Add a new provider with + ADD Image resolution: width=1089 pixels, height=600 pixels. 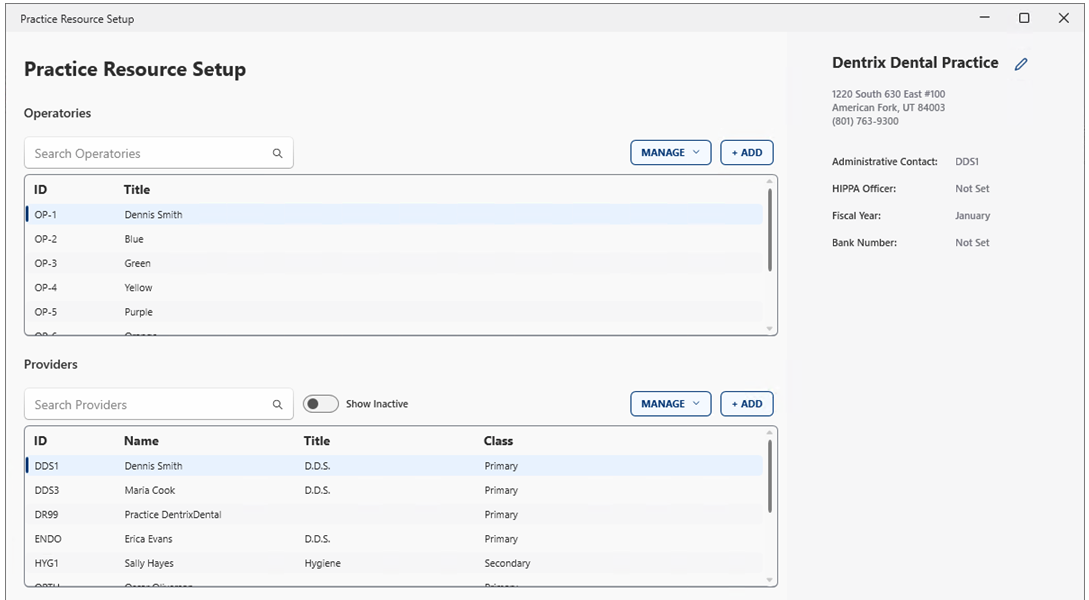point(746,404)
